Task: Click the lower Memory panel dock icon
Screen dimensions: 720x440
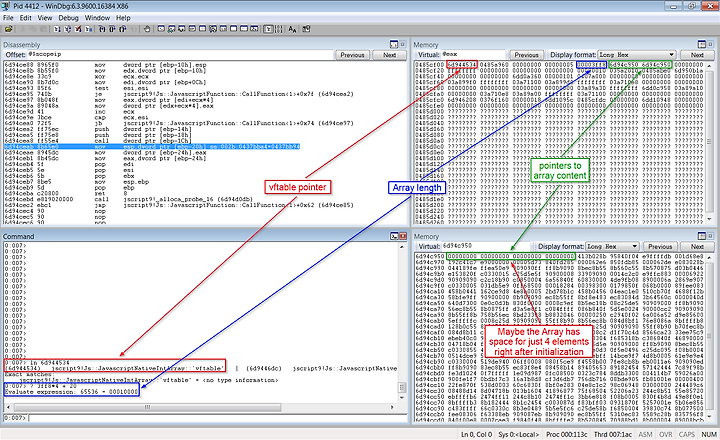Action: click(x=702, y=236)
